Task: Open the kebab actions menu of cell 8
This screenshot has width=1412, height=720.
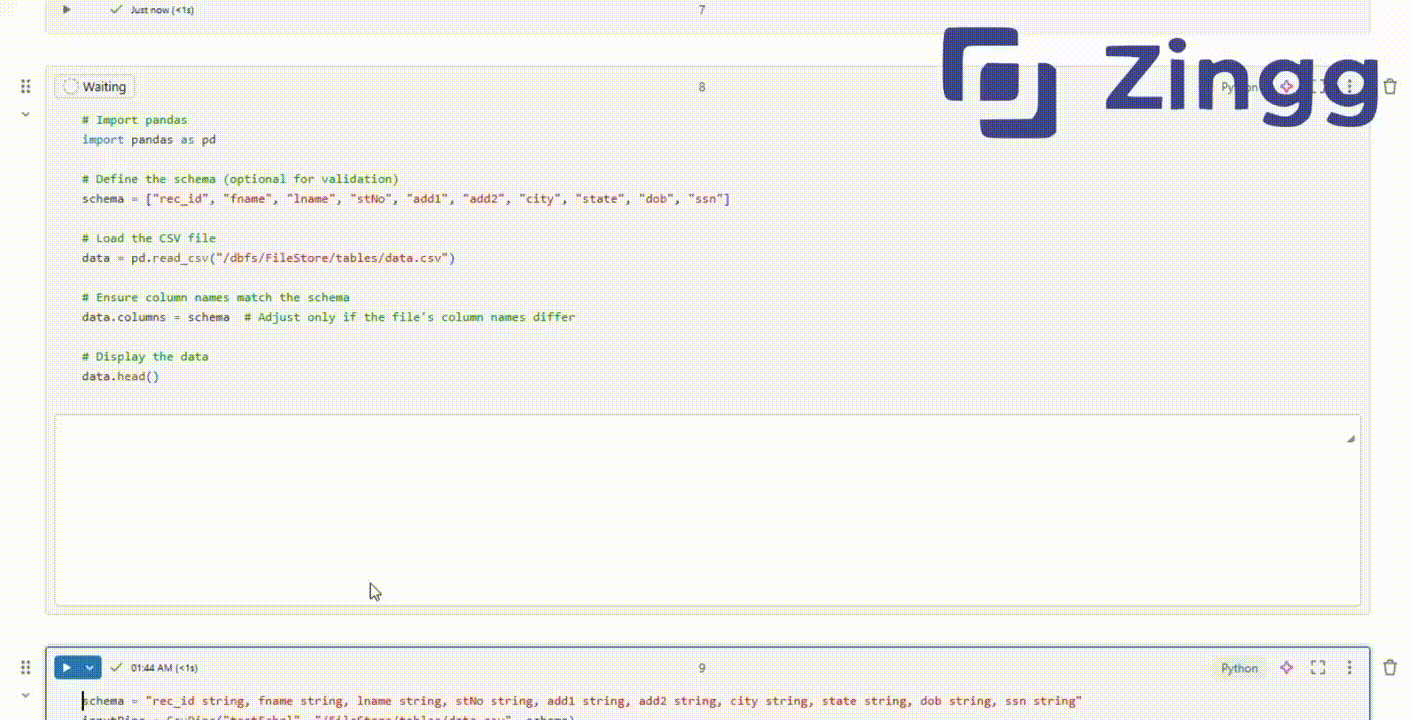Action: [x=1350, y=87]
